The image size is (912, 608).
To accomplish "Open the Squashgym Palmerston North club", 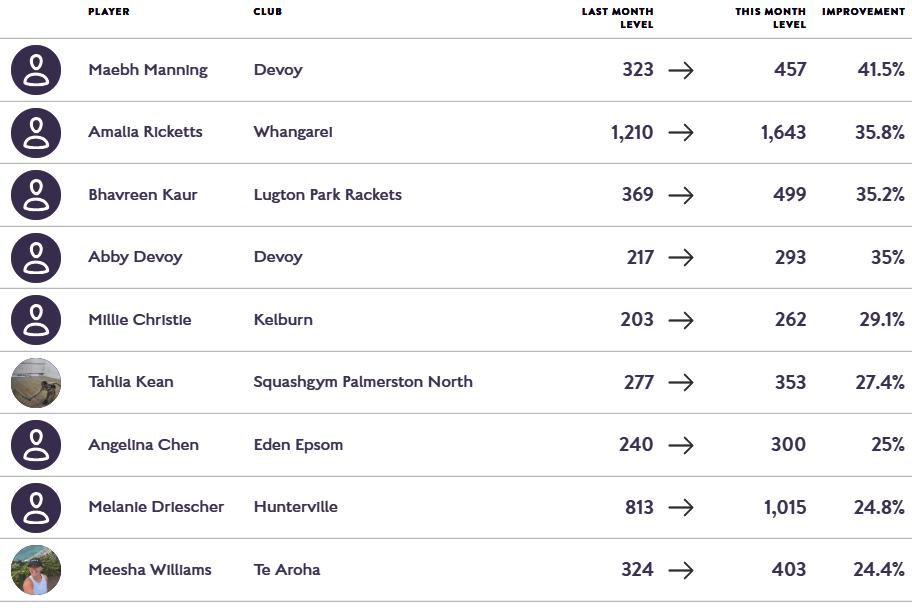I will (x=363, y=382).
